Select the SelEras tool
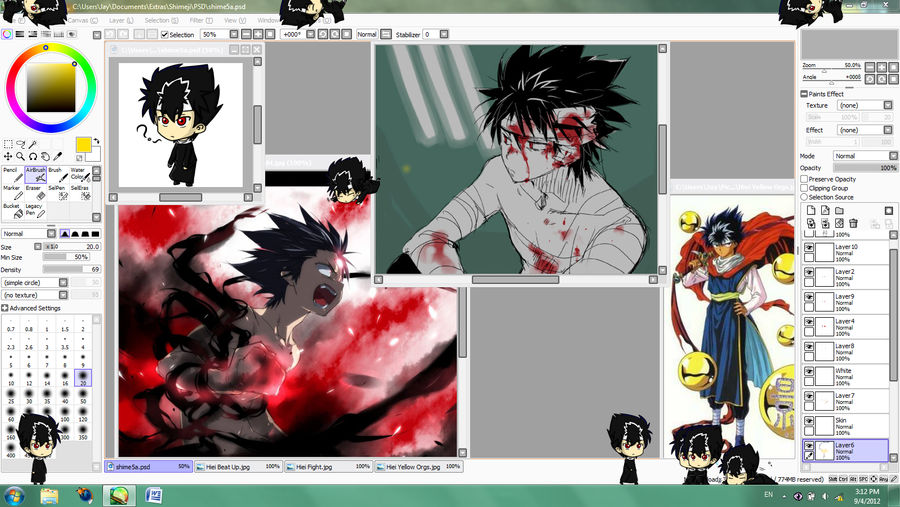Image resolution: width=900 pixels, height=507 pixels. click(x=80, y=192)
